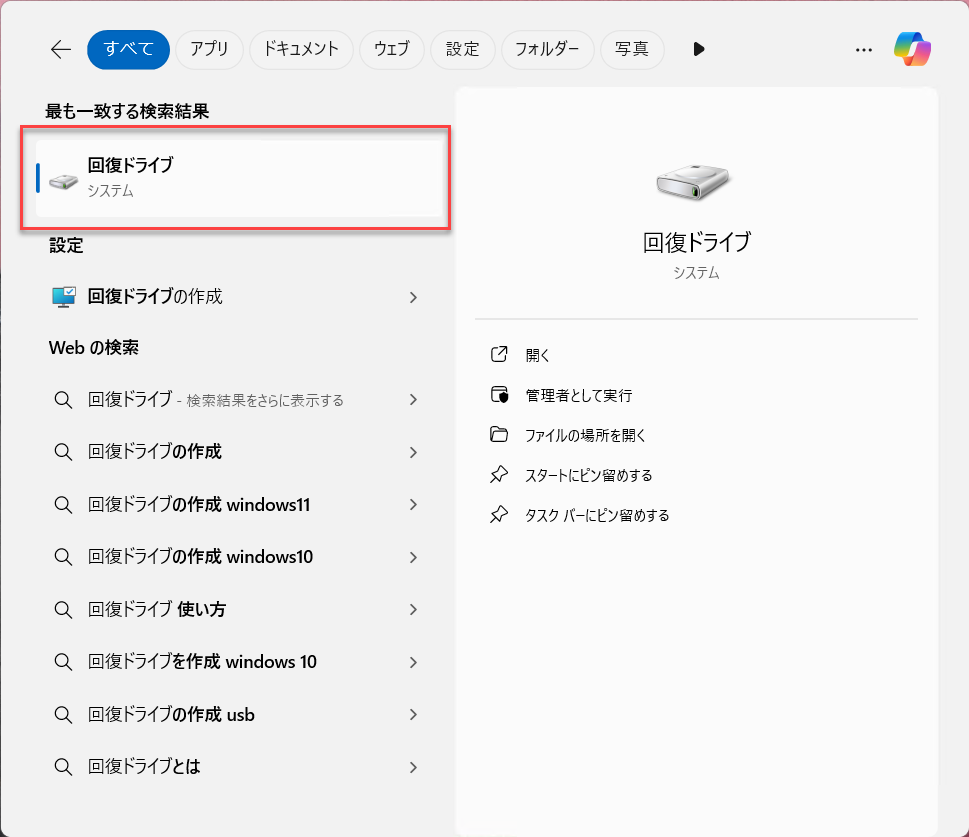Click search icon beside 回復ドライブの作成 usb
Viewport: 969px width, 837px height.
click(x=63, y=715)
